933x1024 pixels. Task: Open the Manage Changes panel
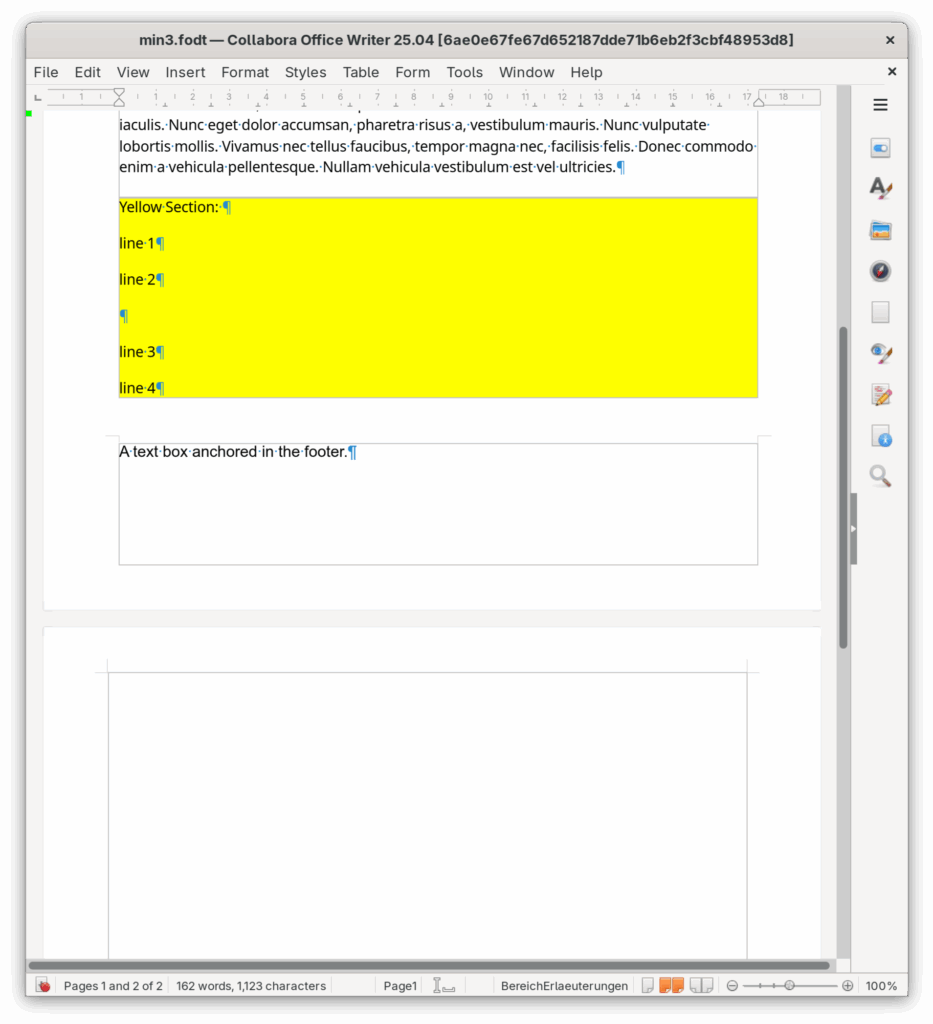click(x=880, y=395)
